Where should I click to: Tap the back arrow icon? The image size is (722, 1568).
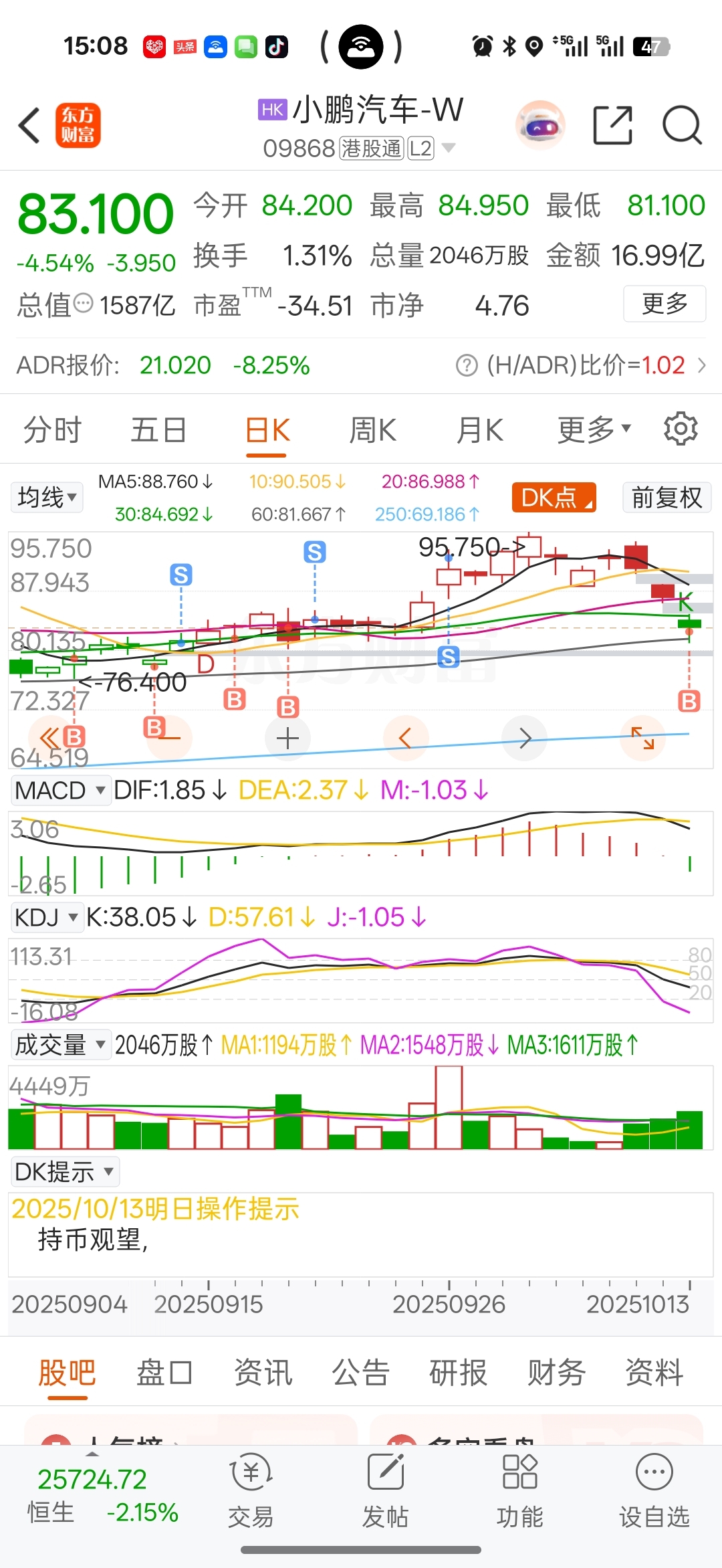pyautogui.click(x=29, y=125)
